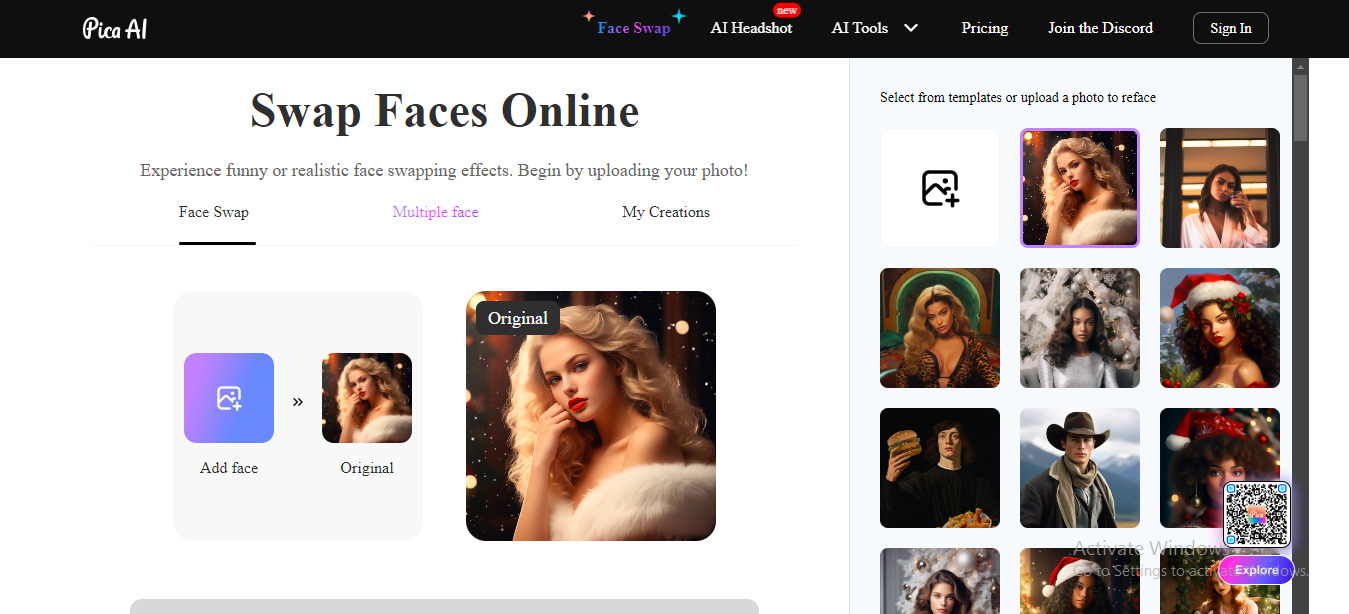Viewport: 1349px width, 614px height.
Task: Open the AI Headshot page
Action: (x=751, y=28)
